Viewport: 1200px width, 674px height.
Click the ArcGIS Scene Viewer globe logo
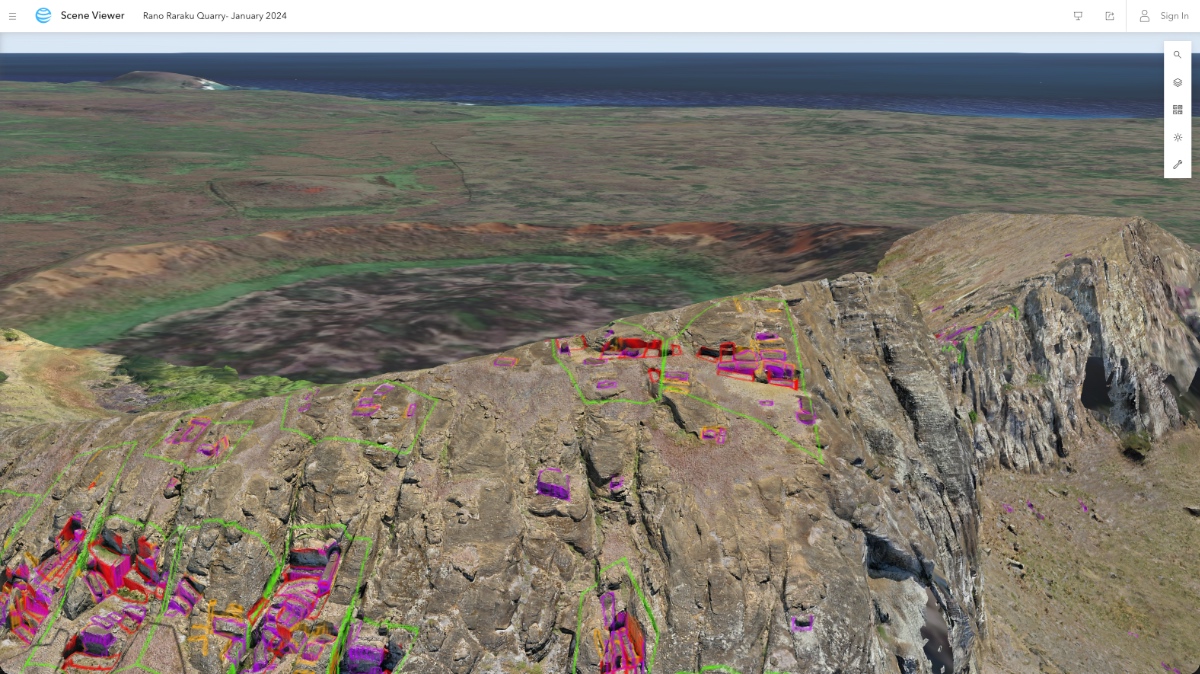[x=42, y=15]
